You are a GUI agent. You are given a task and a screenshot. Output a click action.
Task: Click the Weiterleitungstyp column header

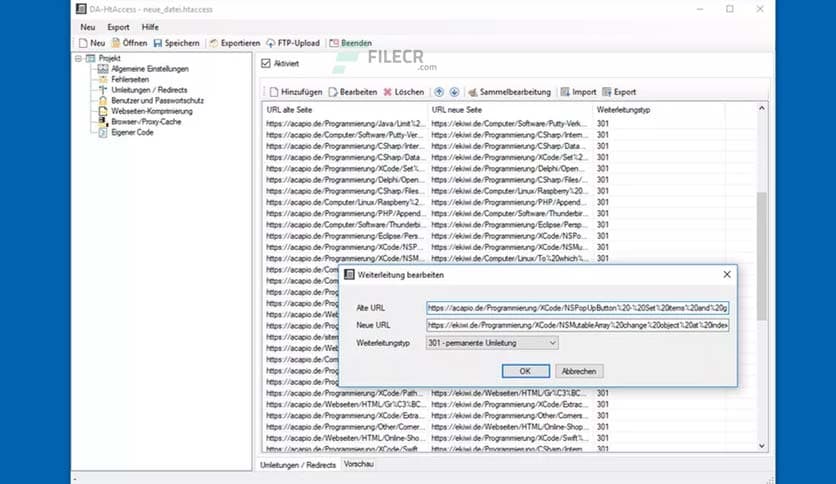[x=659, y=110]
